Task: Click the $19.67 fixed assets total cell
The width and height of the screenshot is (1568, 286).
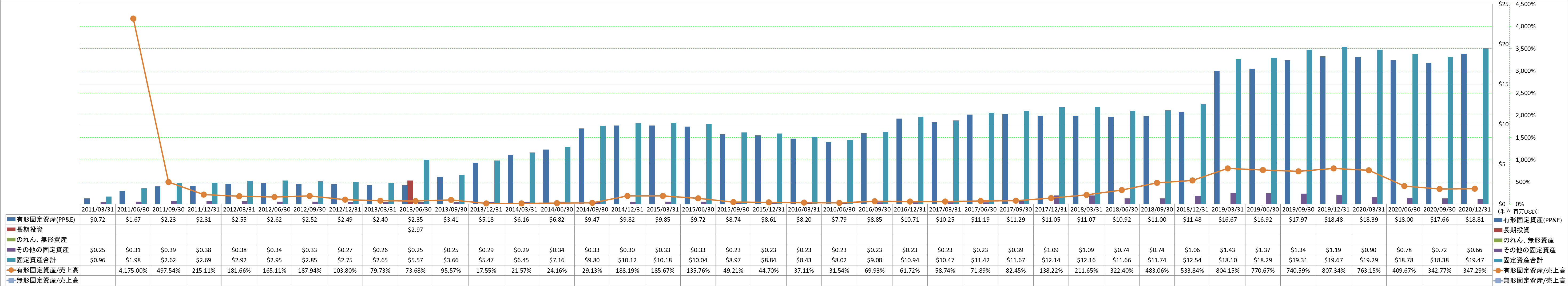Action: coord(1333,260)
